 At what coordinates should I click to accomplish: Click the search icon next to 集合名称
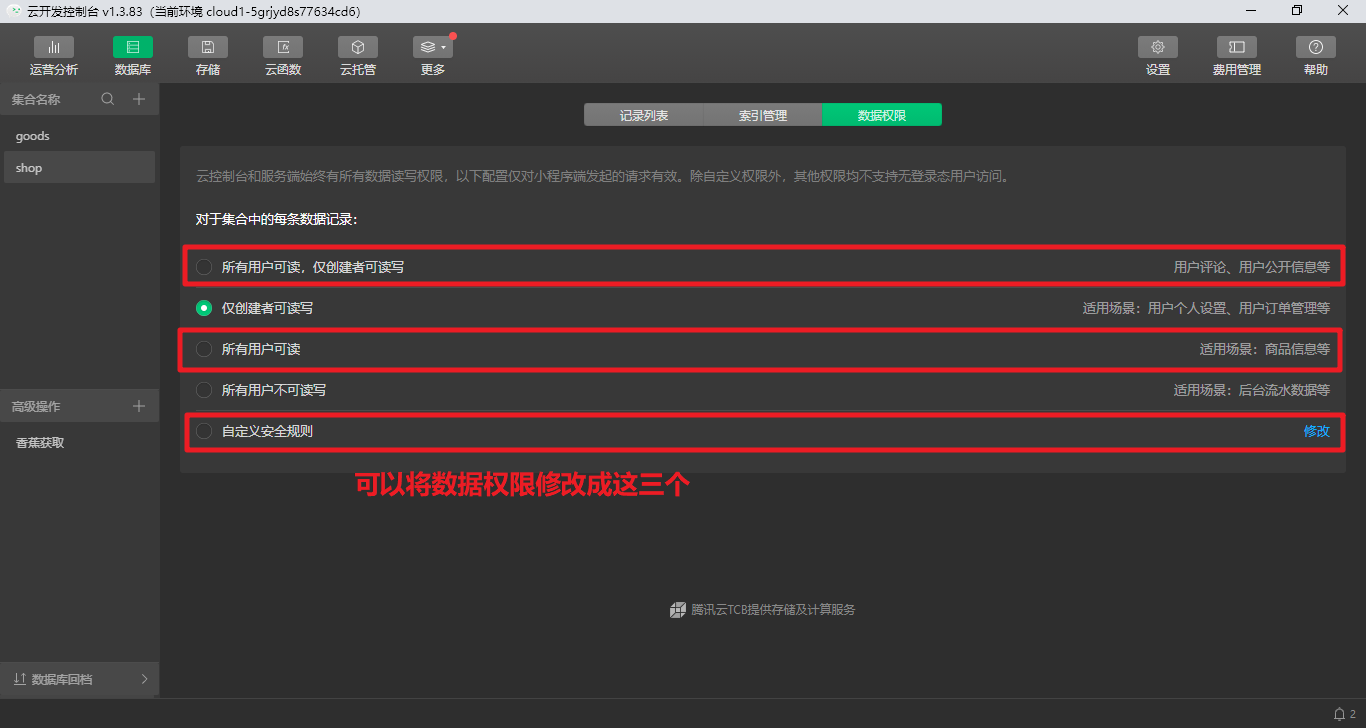(x=107, y=99)
